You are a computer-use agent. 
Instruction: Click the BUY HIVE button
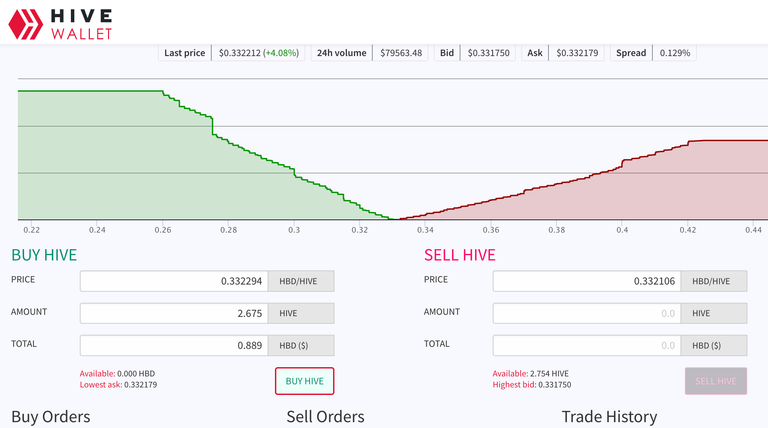point(305,381)
